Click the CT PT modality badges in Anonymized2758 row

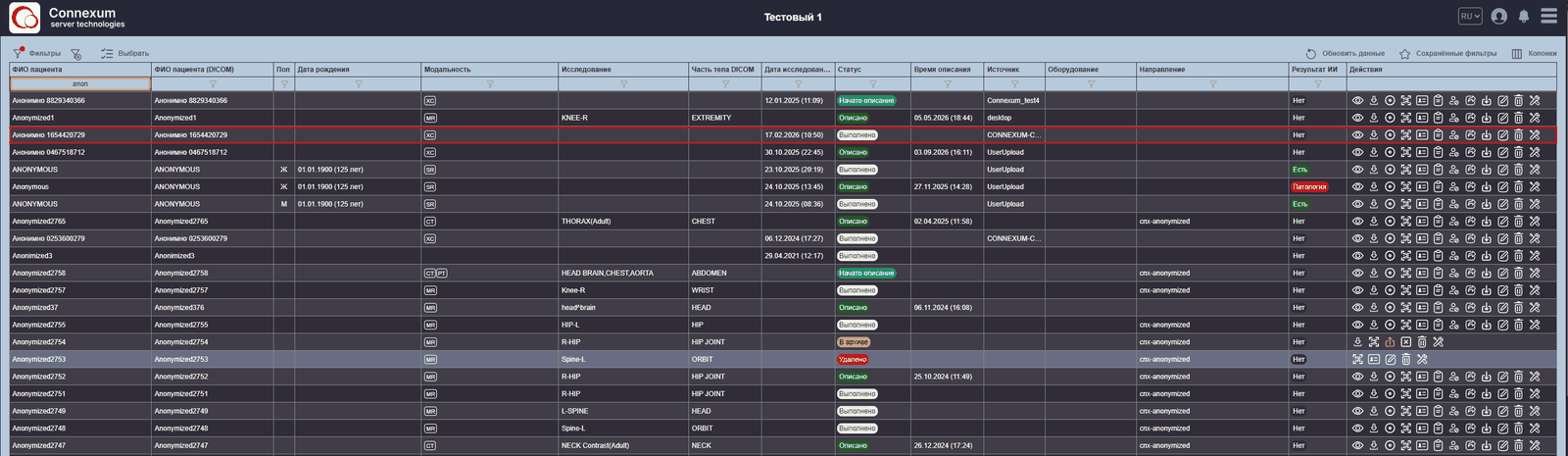(435, 273)
